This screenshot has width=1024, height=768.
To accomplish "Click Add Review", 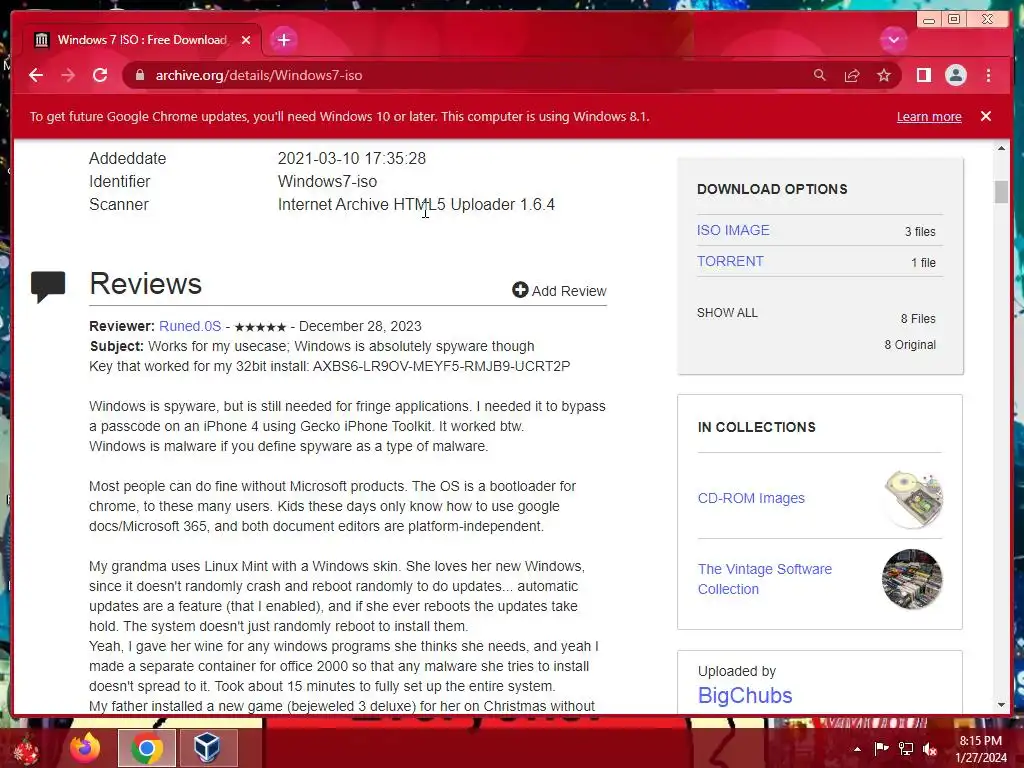I will point(559,291).
